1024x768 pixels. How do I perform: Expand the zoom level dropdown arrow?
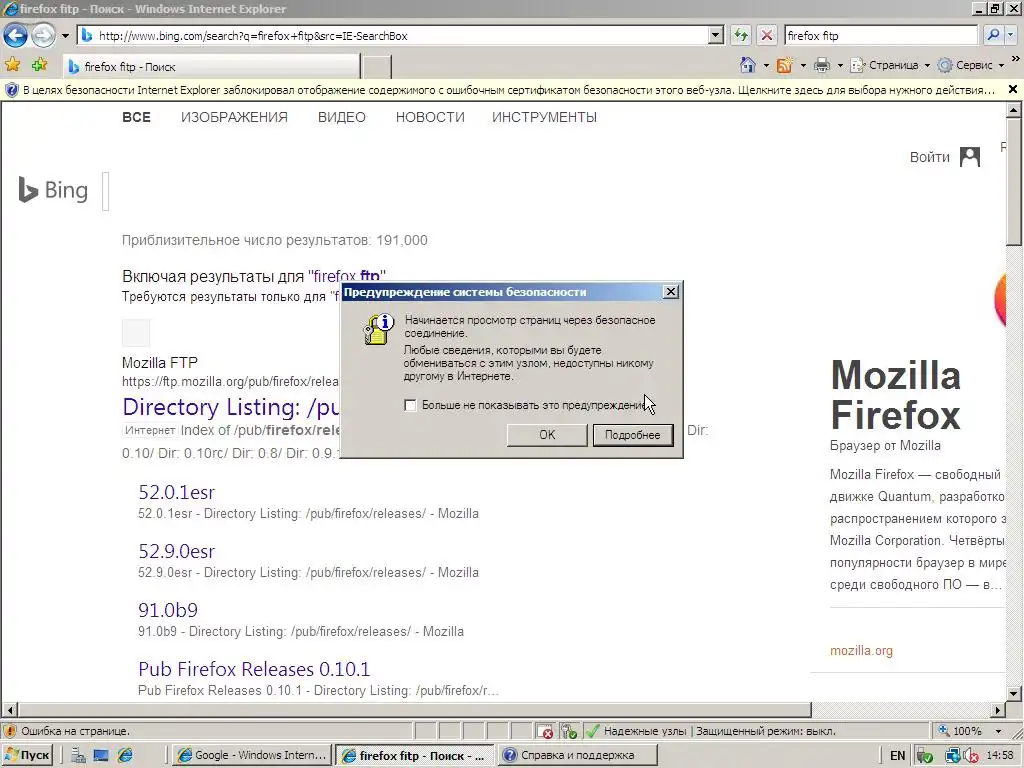[x=998, y=731]
